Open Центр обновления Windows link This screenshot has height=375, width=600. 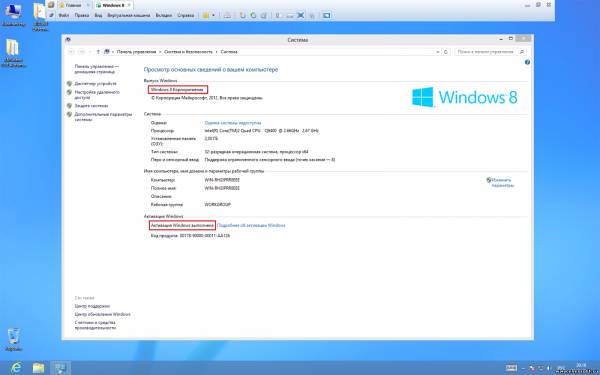[x=103, y=314]
